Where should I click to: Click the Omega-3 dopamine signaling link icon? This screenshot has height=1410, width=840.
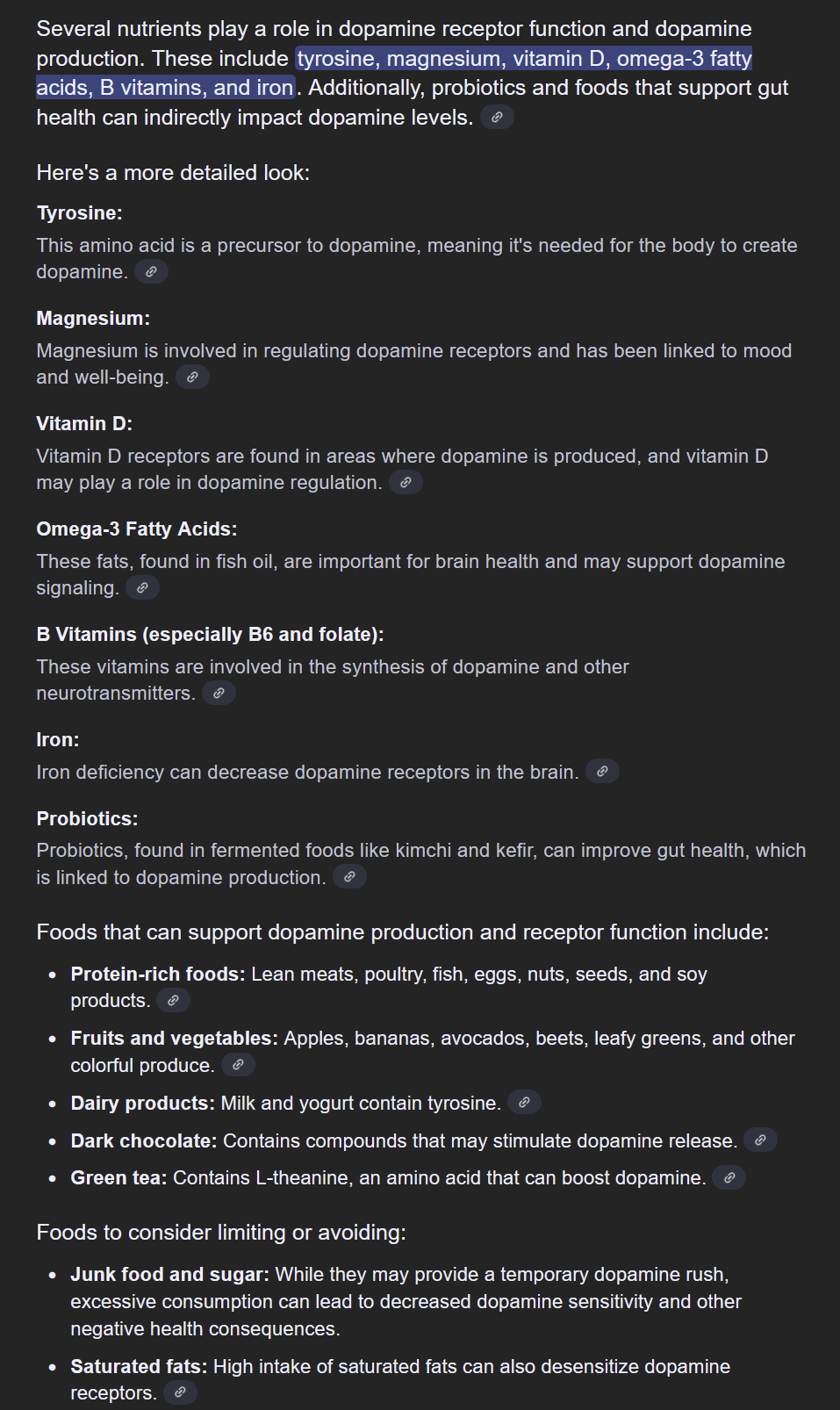[x=142, y=587]
